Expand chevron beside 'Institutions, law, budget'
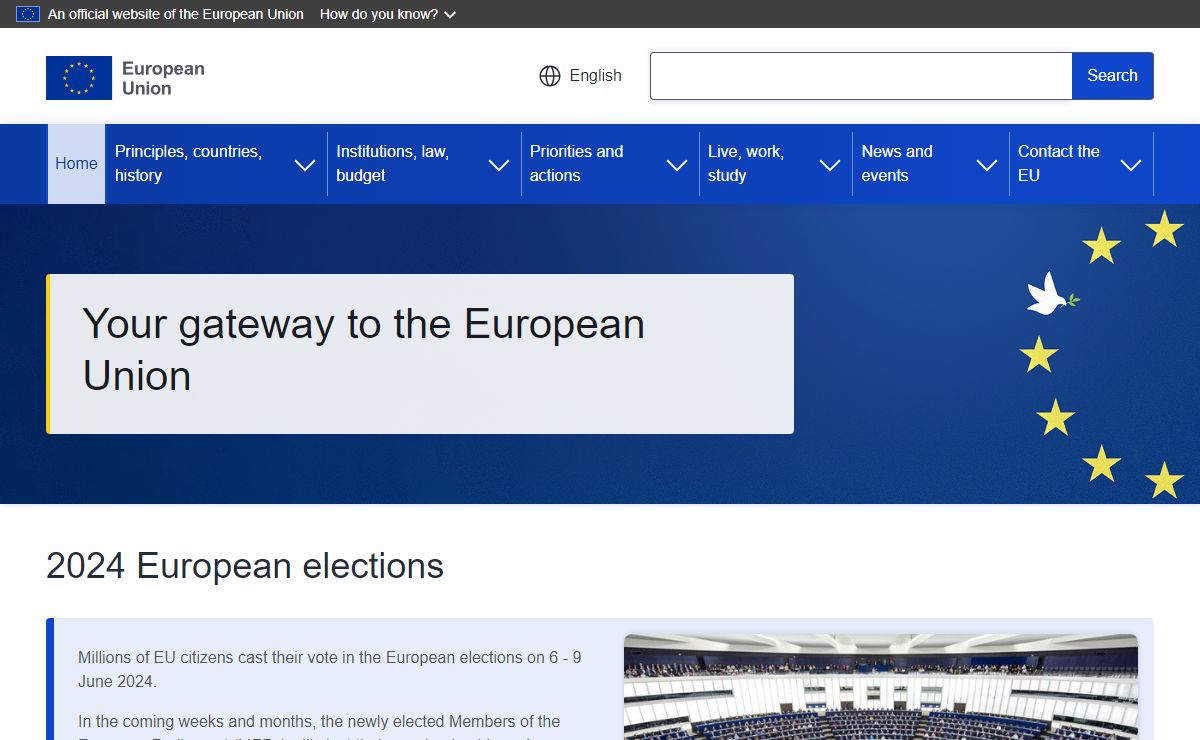 click(499, 165)
